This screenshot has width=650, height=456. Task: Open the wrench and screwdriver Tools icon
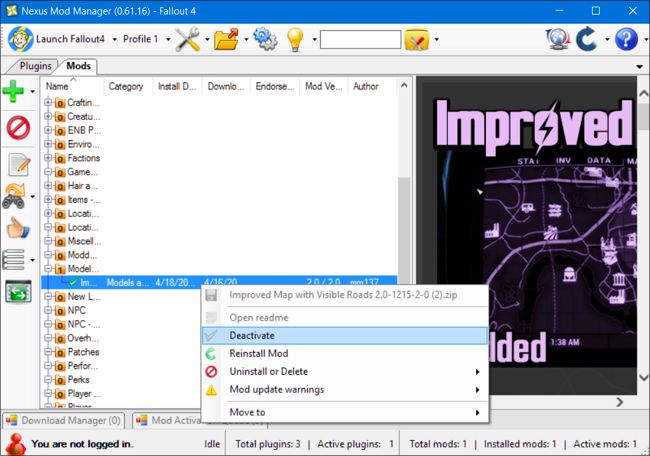point(187,40)
